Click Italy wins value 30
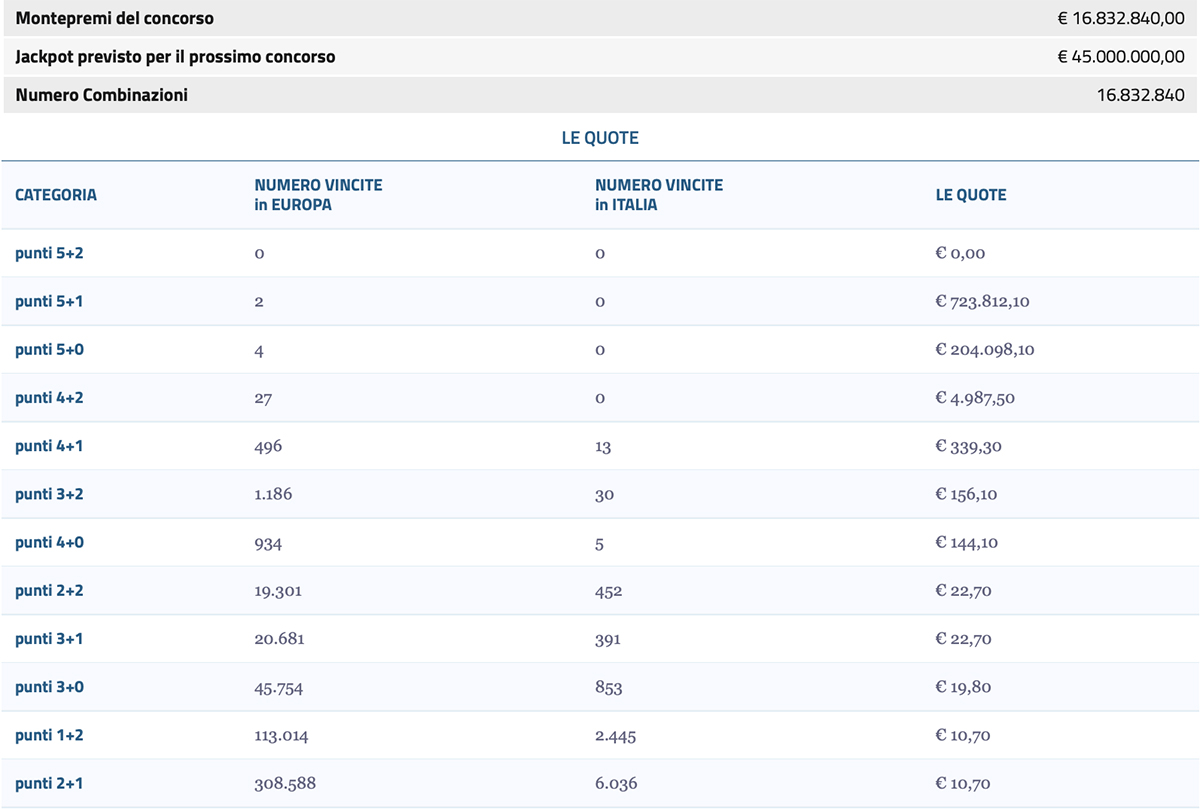Screen dimensions: 1200x809 605,494
